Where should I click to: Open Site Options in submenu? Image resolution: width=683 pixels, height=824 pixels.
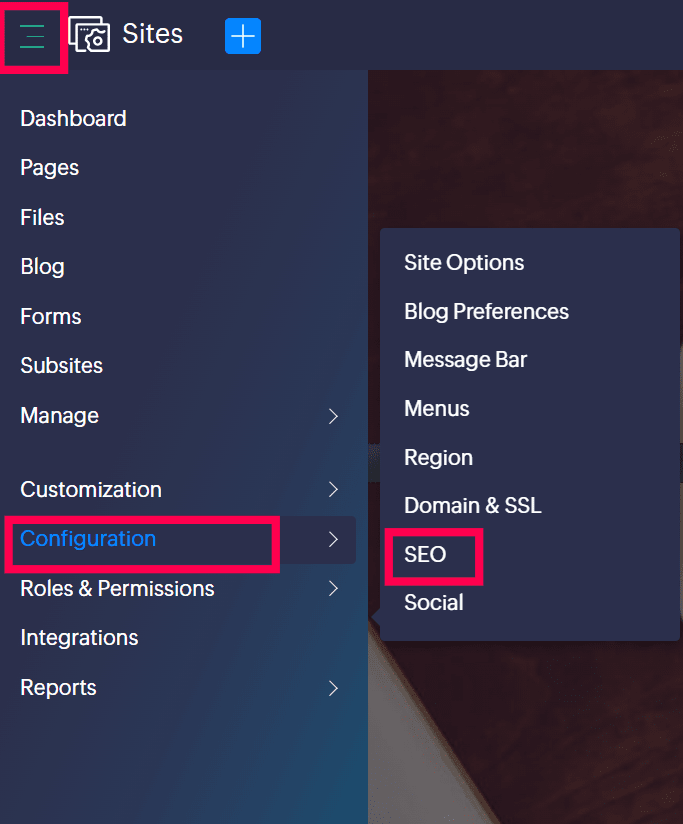[464, 263]
